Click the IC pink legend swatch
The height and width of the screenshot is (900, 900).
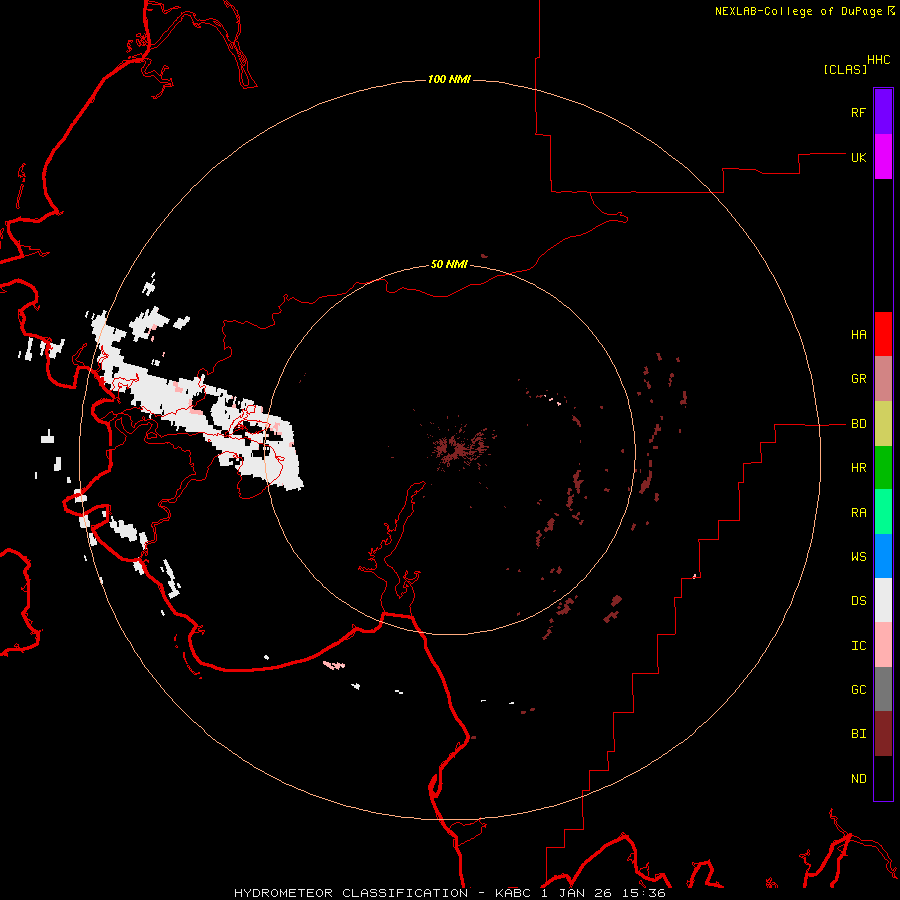tap(883, 645)
